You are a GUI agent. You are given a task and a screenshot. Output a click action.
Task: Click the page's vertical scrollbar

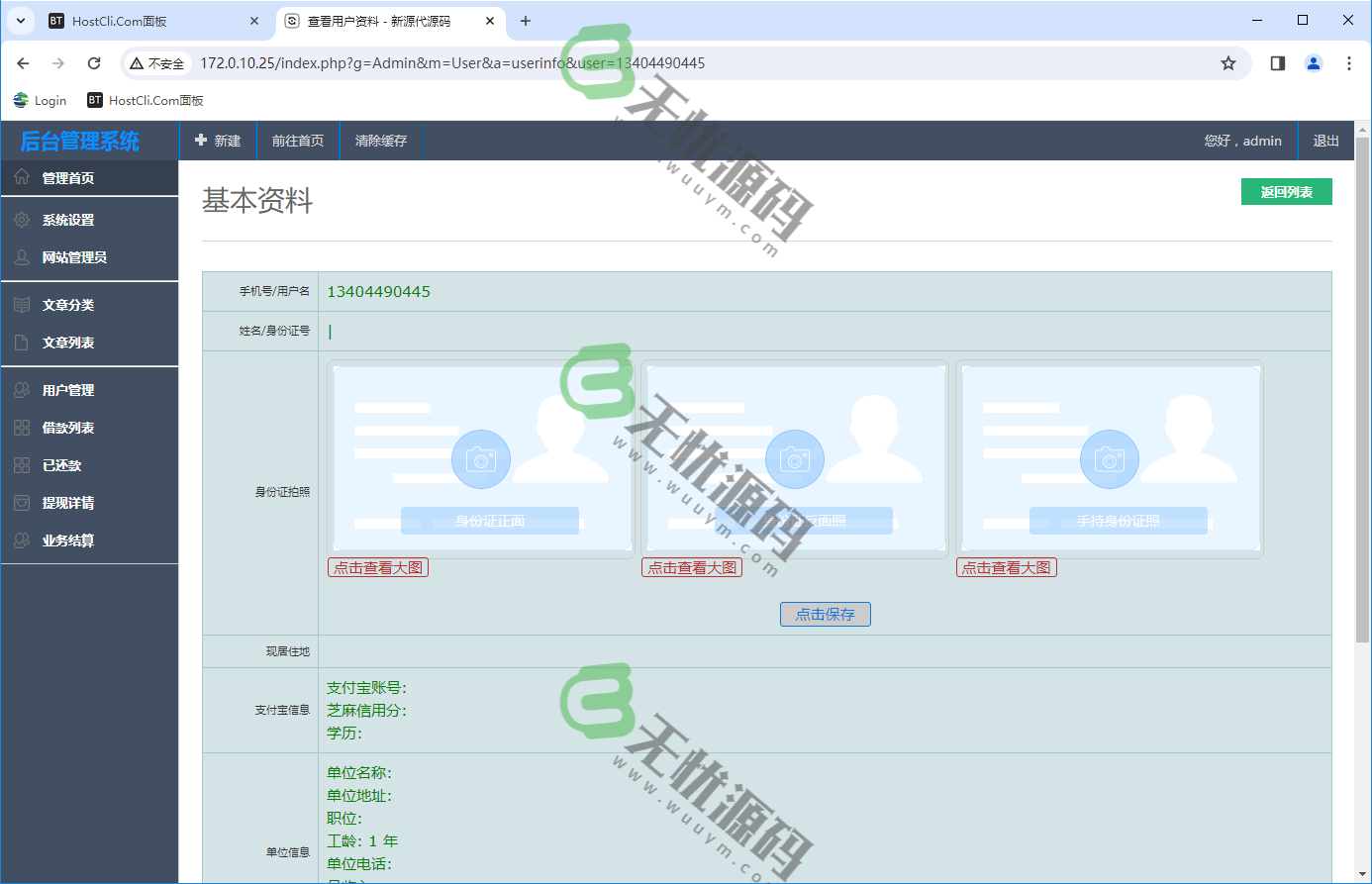point(1362,396)
